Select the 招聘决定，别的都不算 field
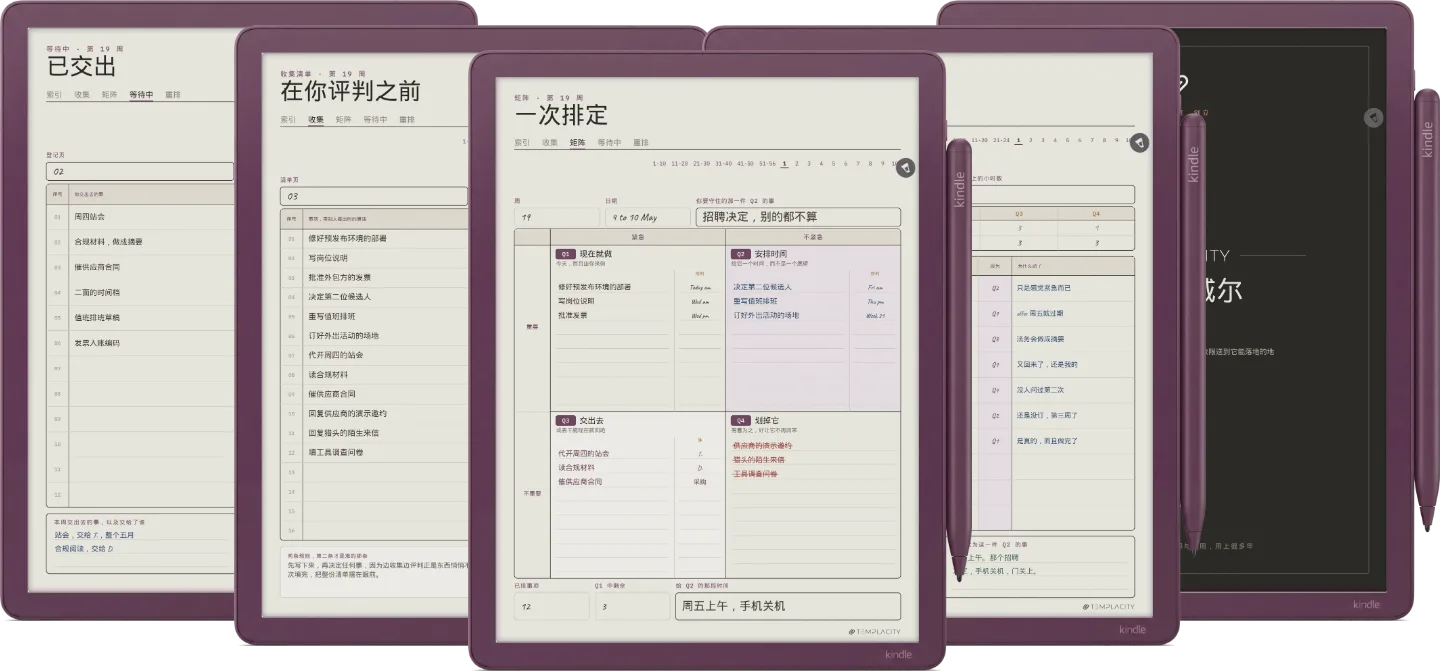1440x671 pixels. tap(798, 217)
